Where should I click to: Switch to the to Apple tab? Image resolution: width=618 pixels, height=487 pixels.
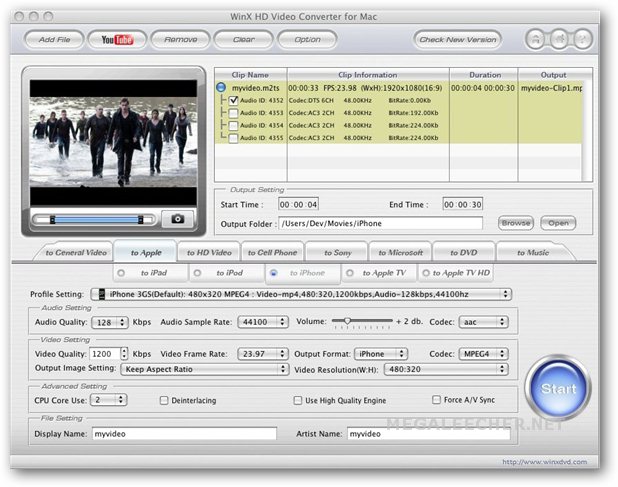pyautogui.click(x=146, y=253)
